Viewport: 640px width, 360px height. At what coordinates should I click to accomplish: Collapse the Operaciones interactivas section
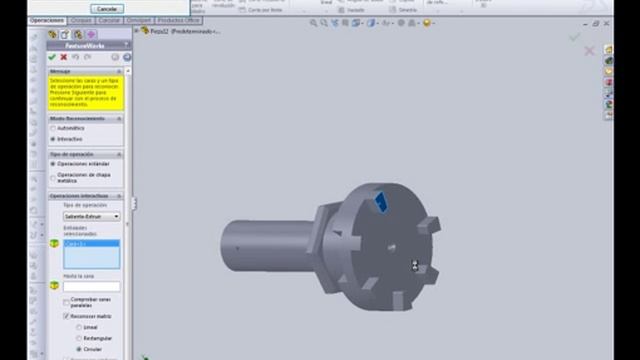point(119,196)
